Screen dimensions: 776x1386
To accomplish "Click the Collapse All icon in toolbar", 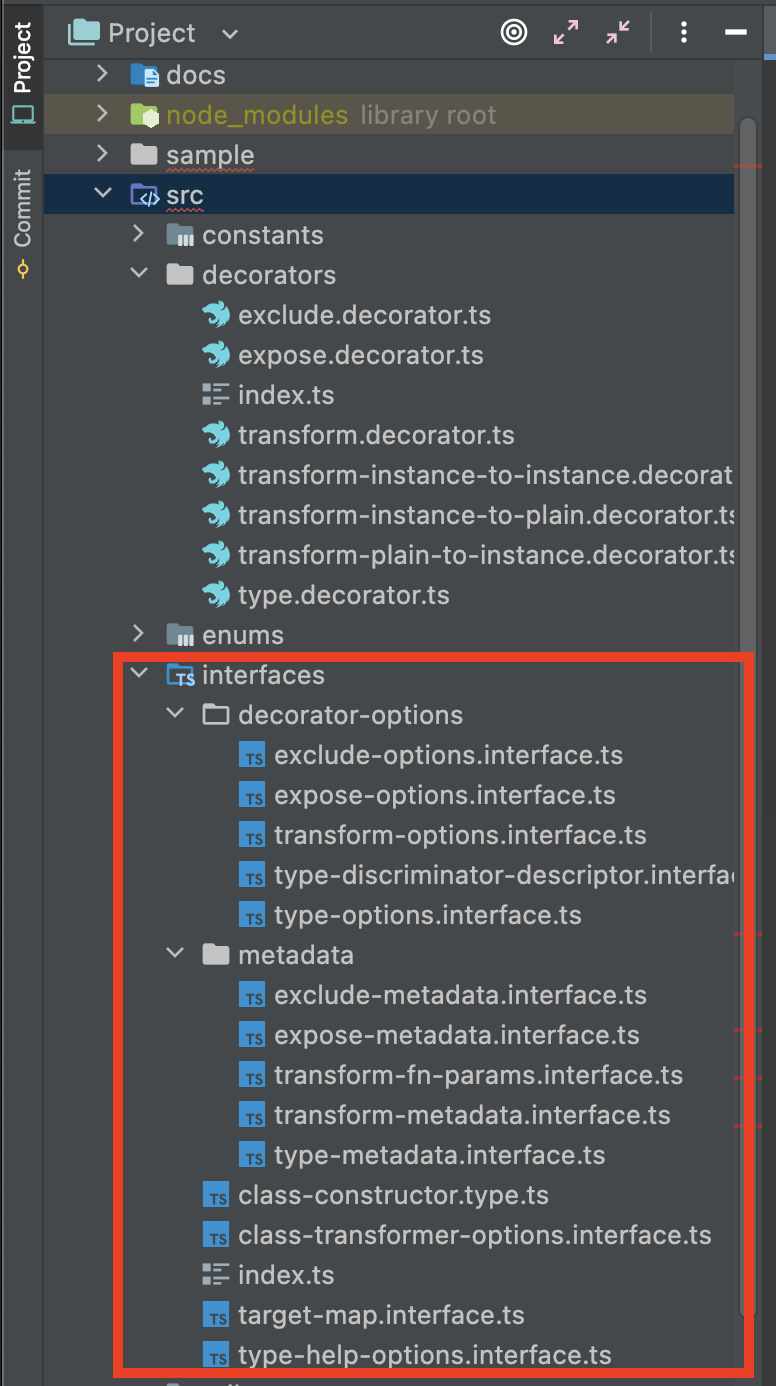I will point(618,31).
